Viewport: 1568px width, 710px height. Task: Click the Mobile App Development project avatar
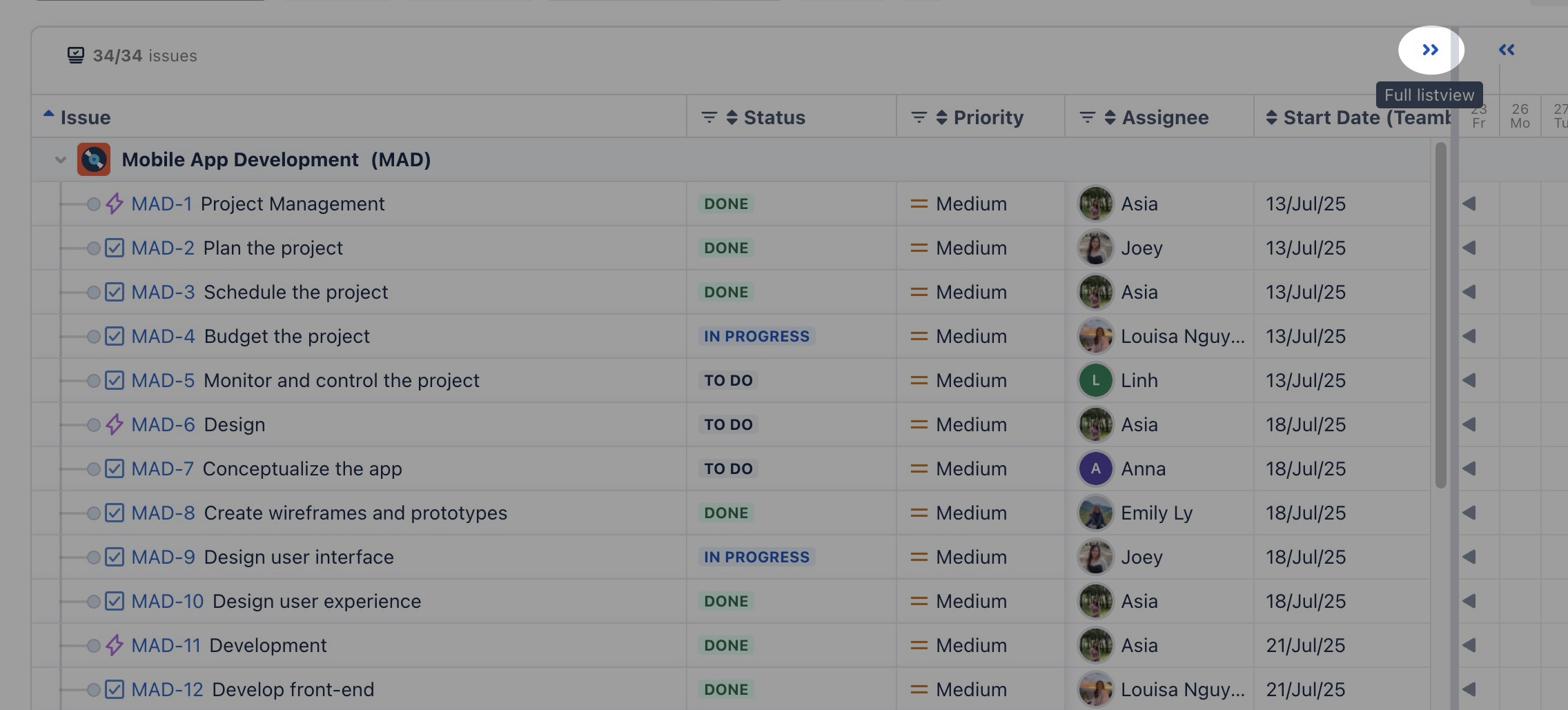(x=94, y=159)
